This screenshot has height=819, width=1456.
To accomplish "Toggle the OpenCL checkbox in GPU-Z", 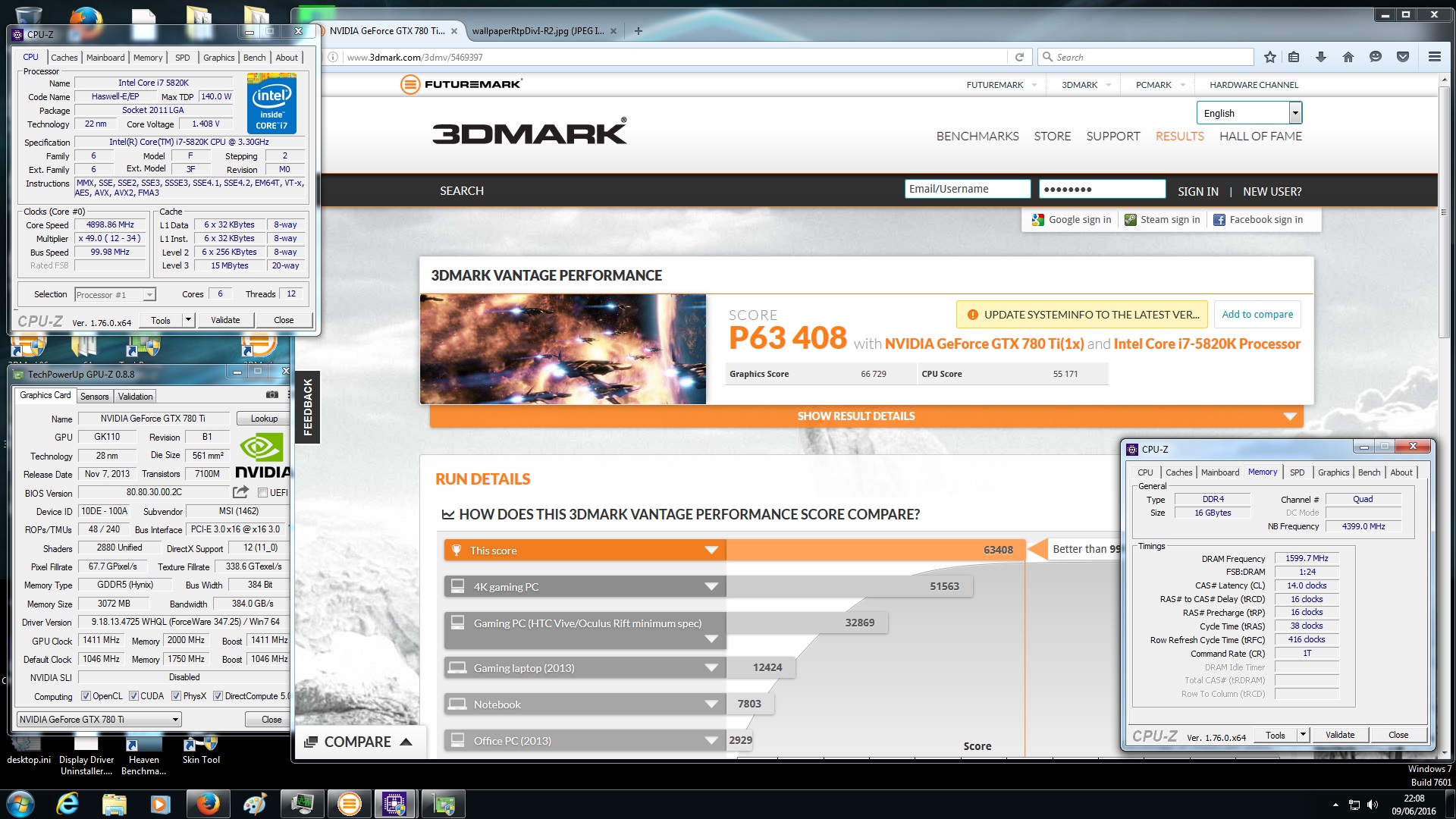I will coord(86,696).
